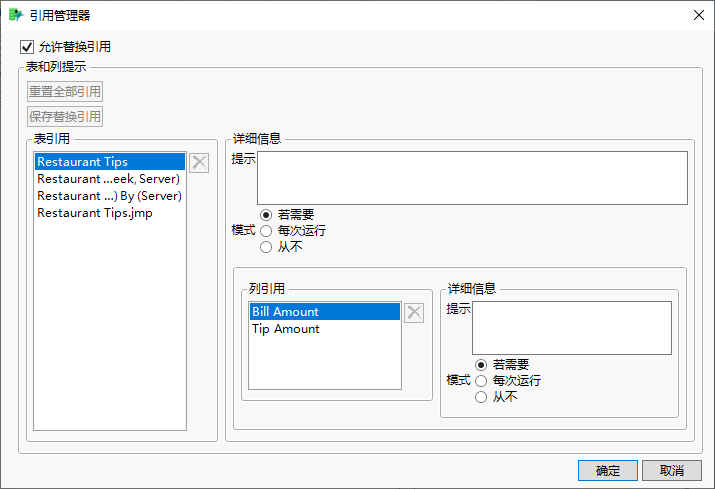Select Tip Amount column reference
715x489 pixels.
[286, 329]
